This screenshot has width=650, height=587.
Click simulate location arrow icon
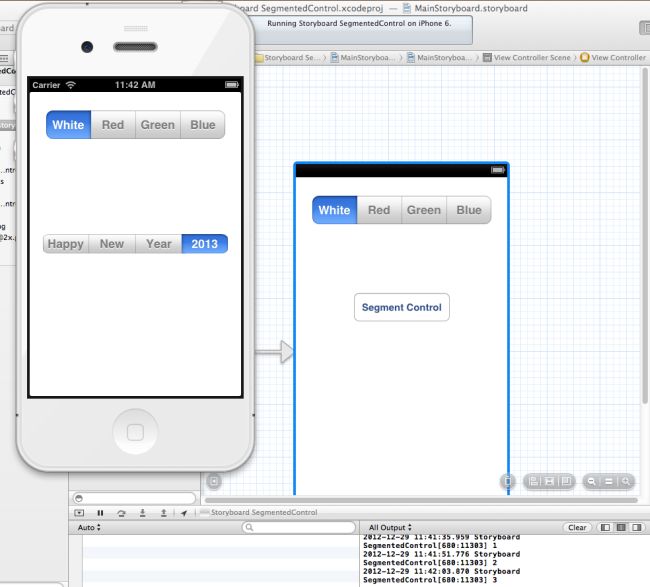coord(184,513)
